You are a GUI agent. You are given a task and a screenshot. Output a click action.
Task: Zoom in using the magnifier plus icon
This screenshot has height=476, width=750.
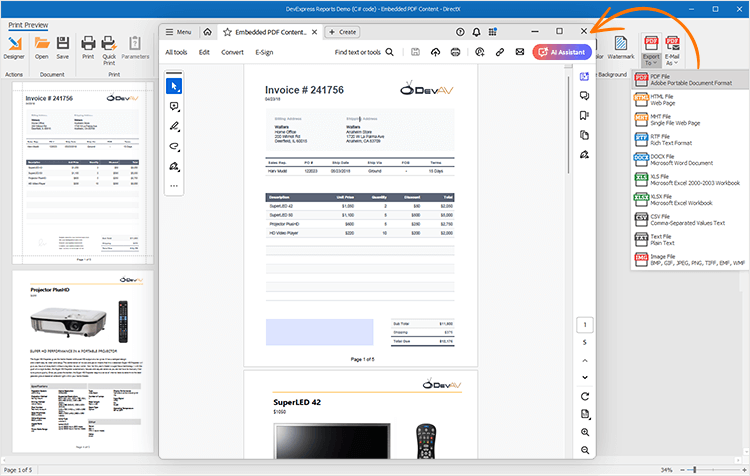pyautogui.click(x=584, y=433)
